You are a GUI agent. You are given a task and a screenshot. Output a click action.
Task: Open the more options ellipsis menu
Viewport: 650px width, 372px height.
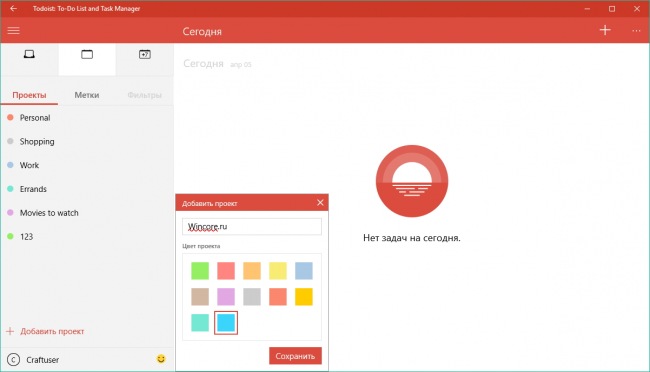(x=636, y=31)
